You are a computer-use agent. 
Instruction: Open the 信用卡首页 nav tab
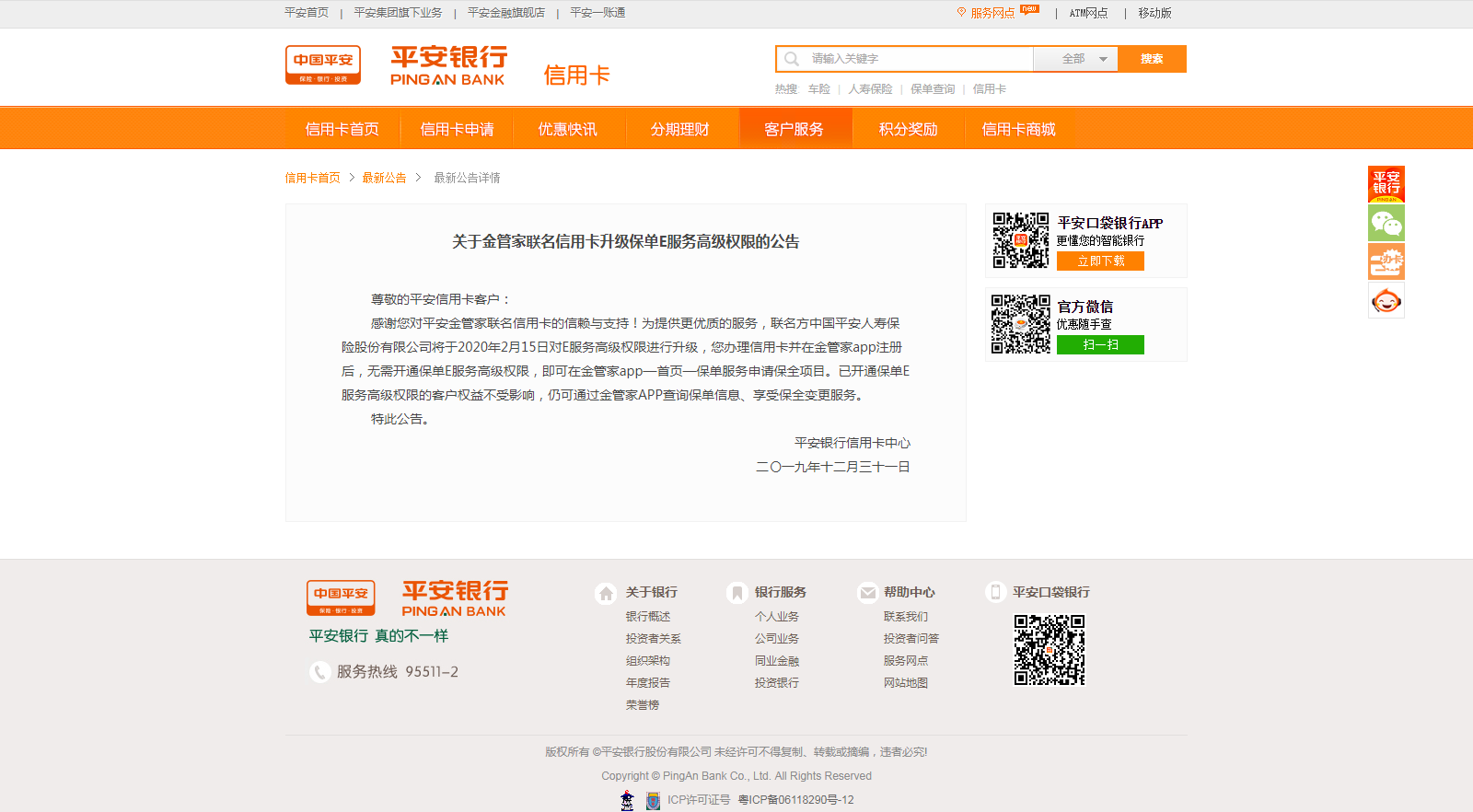tap(342, 129)
